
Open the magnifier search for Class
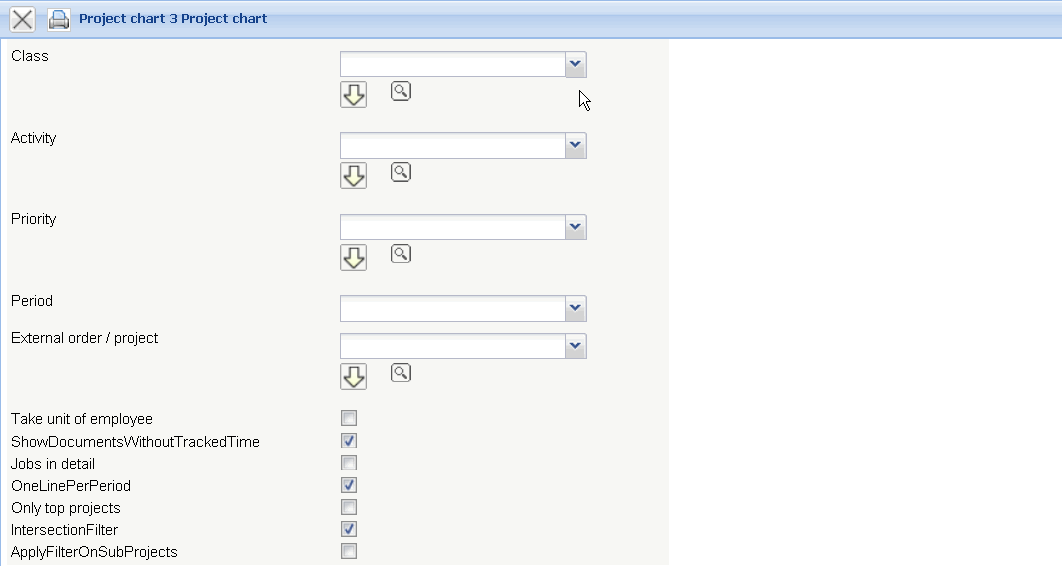pyautogui.click(x=400, y=92)
